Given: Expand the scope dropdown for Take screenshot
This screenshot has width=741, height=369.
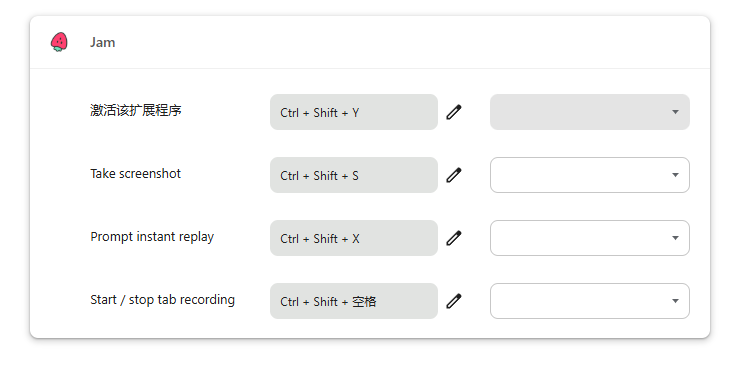Looking at the screenshot, I should click(x=590, y=175).
